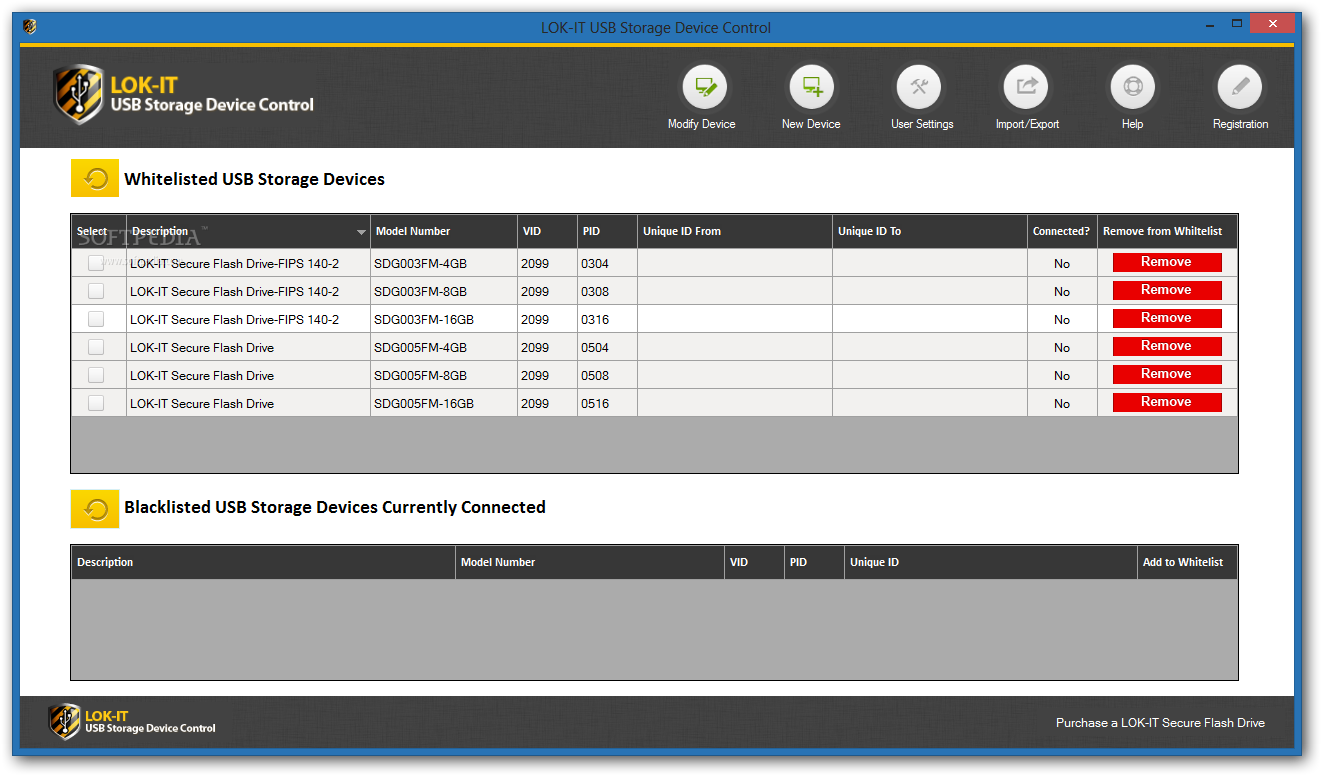Remove SDG003FM-8GB from whitelist
The width and height of the screenshot is (1322, 776).
pyautogui.click(x=1167, y=290)
